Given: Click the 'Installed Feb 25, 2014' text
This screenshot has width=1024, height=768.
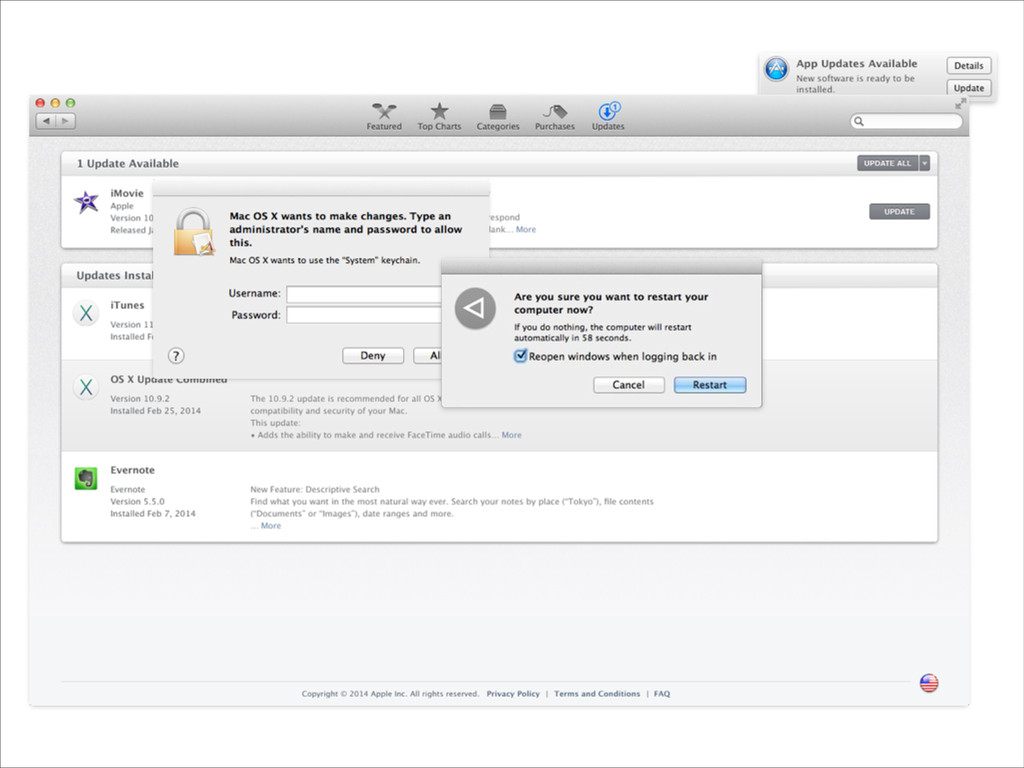Looking at the screenshot, I should pos(155,411).
